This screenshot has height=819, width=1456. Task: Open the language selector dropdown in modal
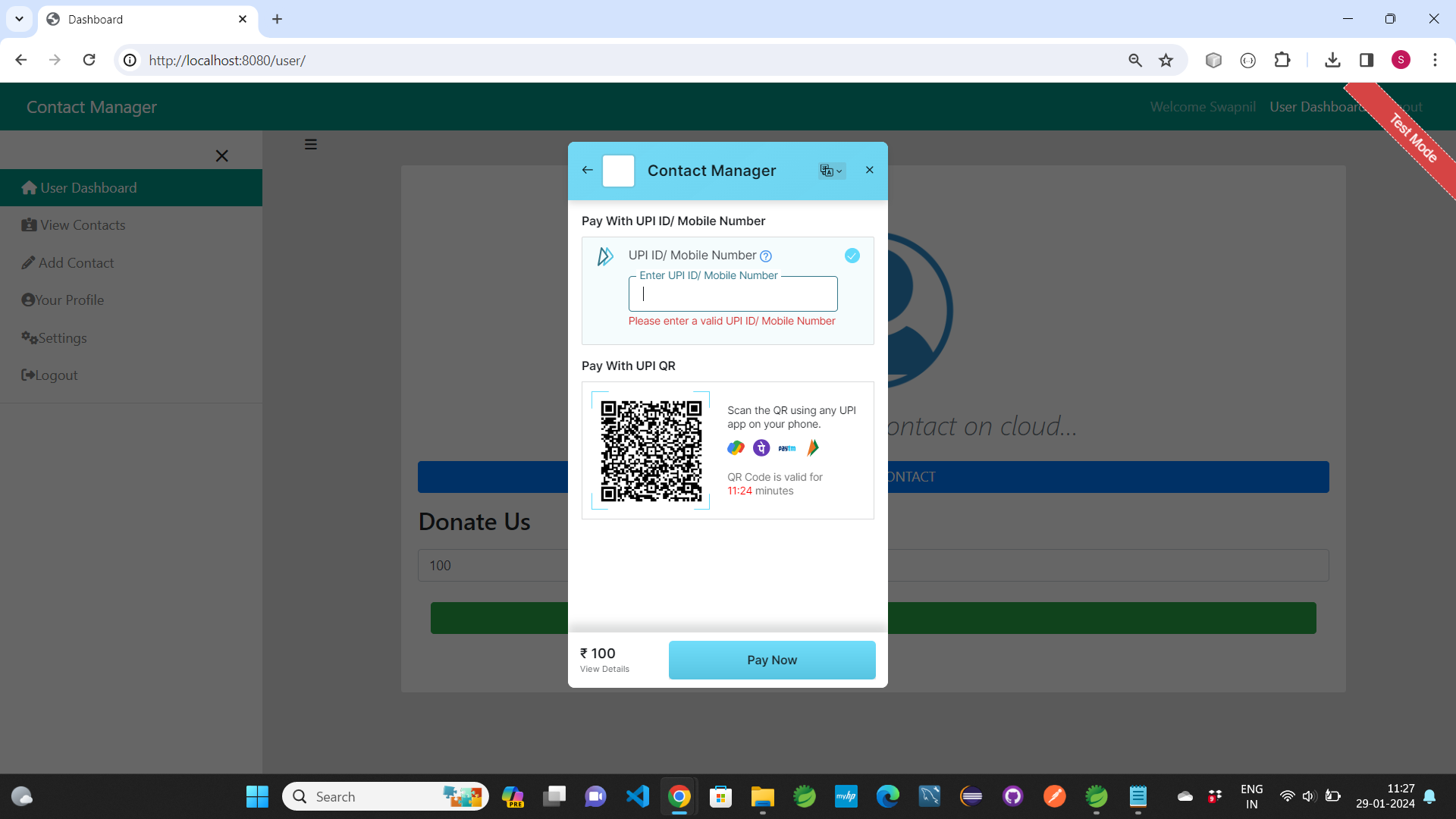pos(831,171)
